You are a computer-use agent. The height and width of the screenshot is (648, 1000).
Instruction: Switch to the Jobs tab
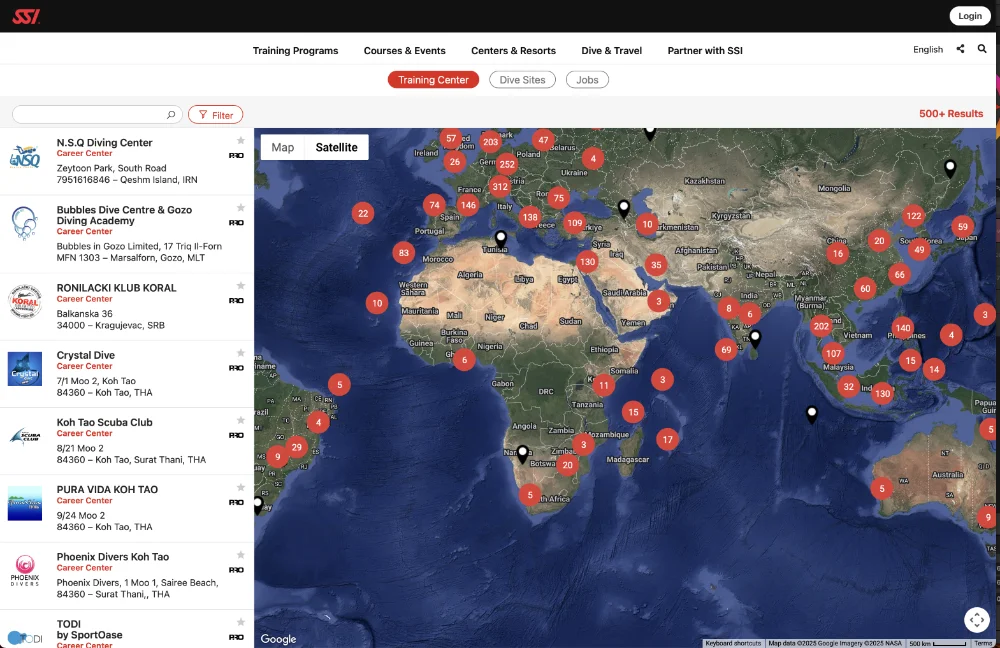click(x=587, y=80)
